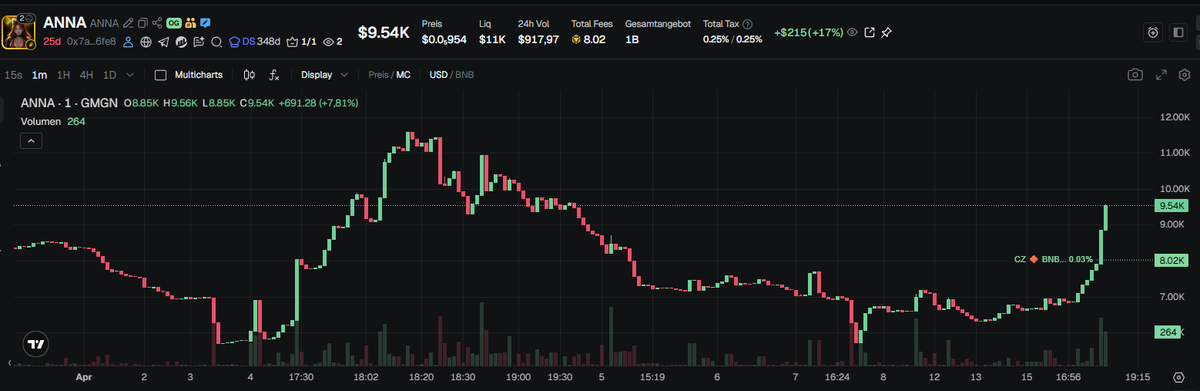Open the blue person profile icon
This screenshot has height=391, width=1200.
(x=128, y=42)
